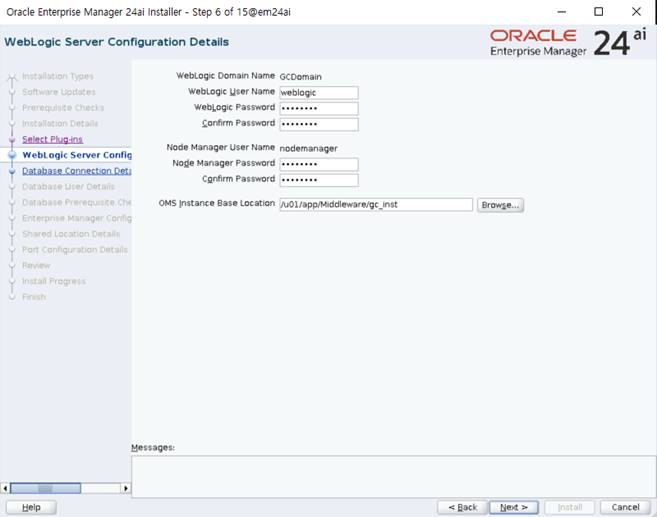Click the WebLogic Server Config step bullet icon
Screen dimensions: 657x517
(12, 155)
